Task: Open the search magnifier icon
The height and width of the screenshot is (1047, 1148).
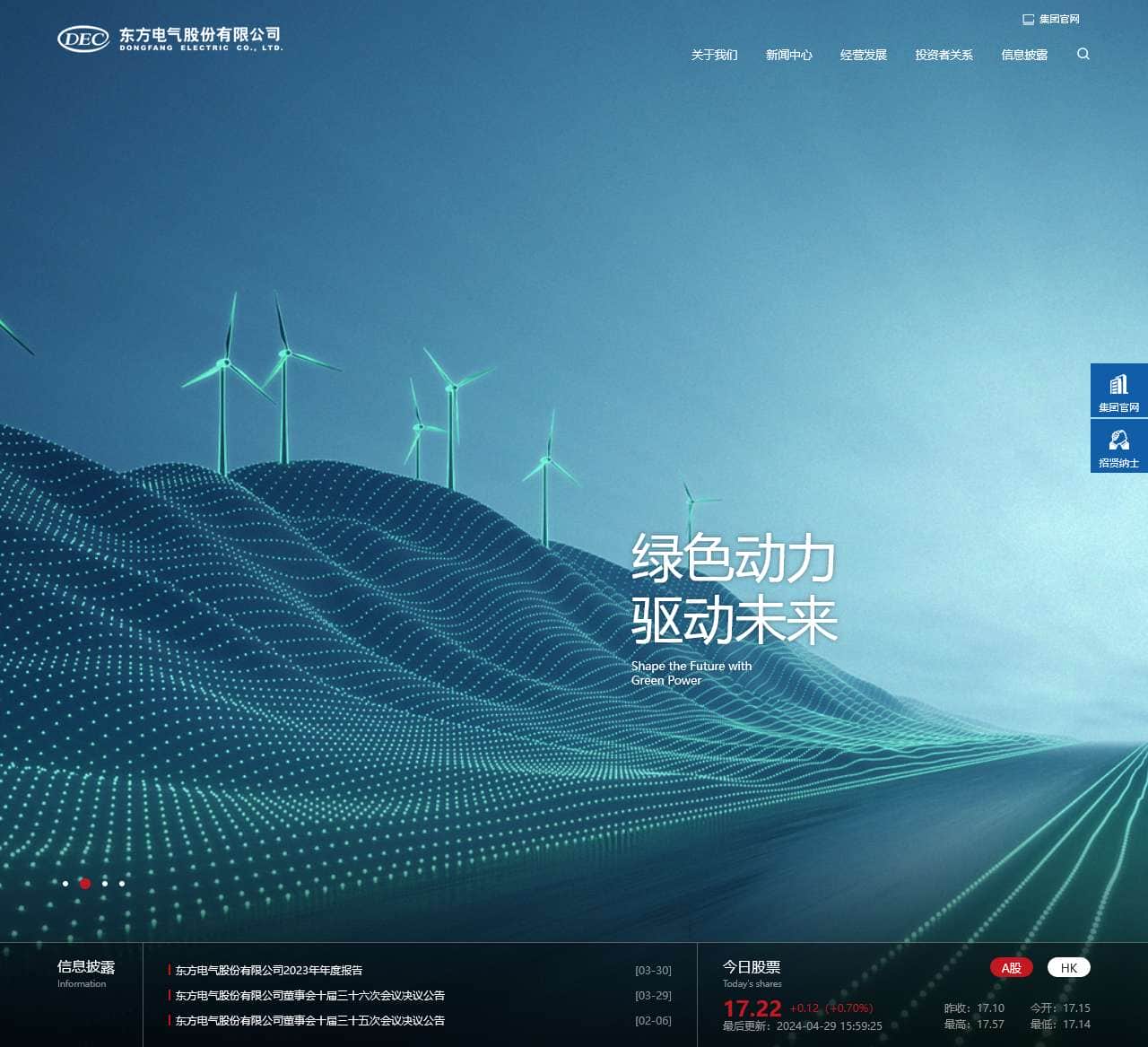Action: pyautogui.click(x=1083, y=55)
